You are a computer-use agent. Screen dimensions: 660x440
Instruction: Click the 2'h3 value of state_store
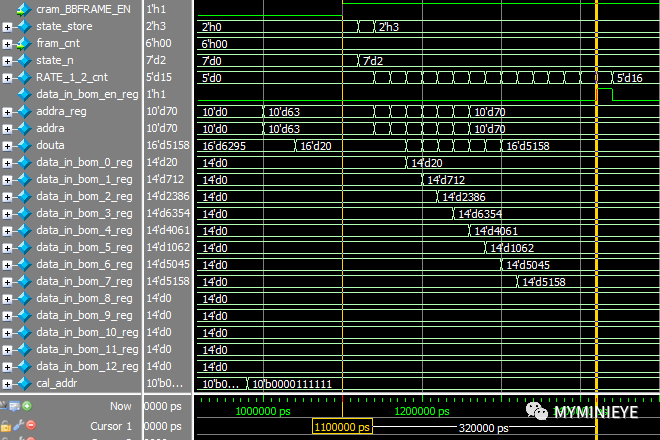(156, 26)
